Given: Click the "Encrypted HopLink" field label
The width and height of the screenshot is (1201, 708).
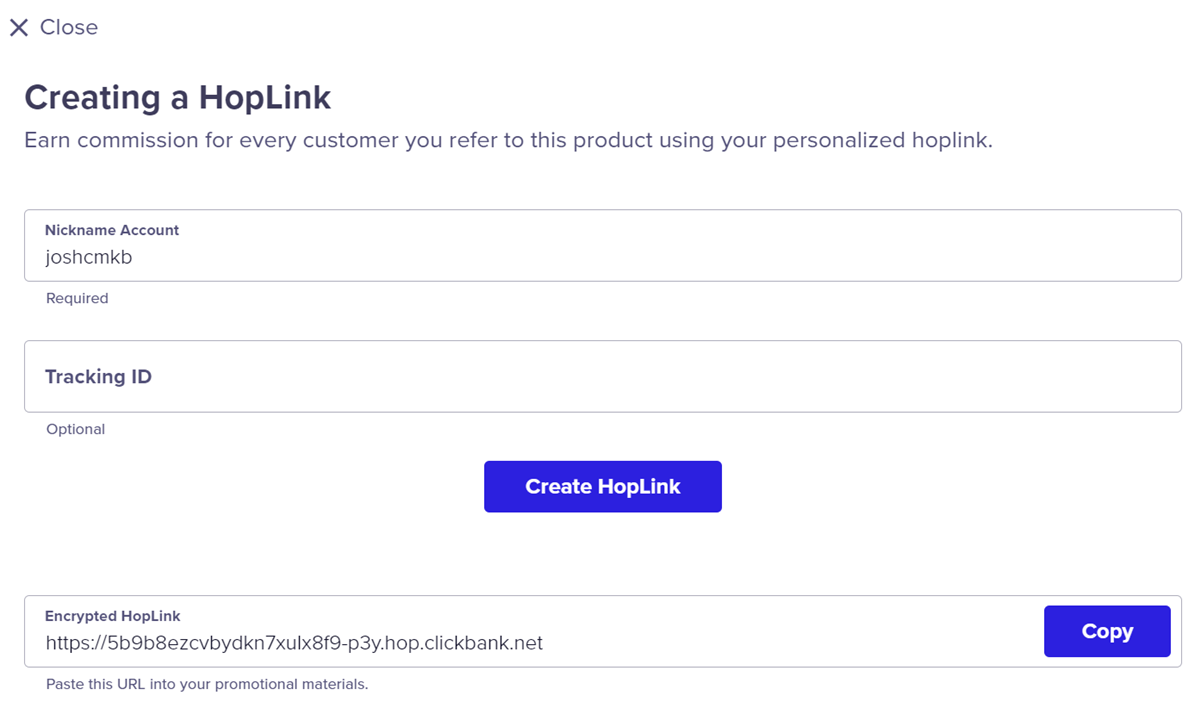Looking at the screenshot, I should tap(113, 616).
